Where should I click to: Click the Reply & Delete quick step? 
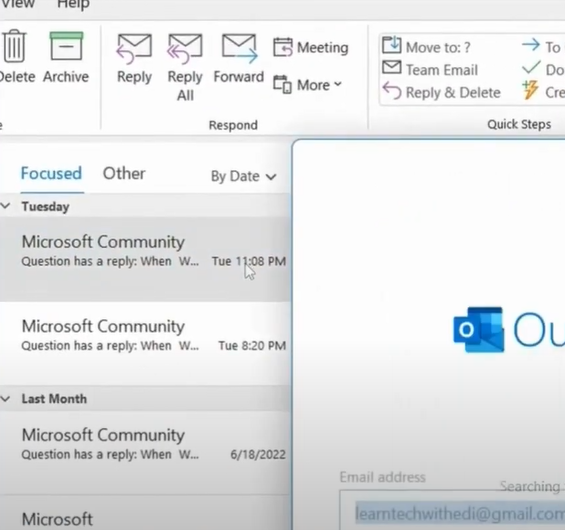pos(441,92)
